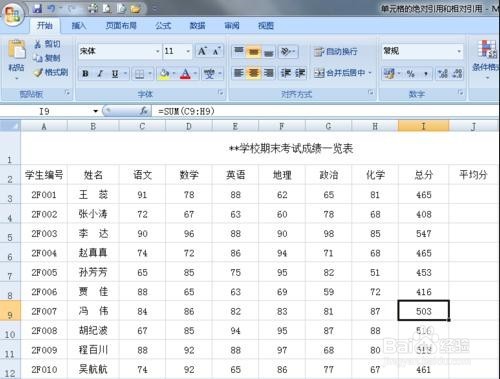Apply comma style
Image resolution: width=500 pixels, height=379 pixels.
click(426, 74)
